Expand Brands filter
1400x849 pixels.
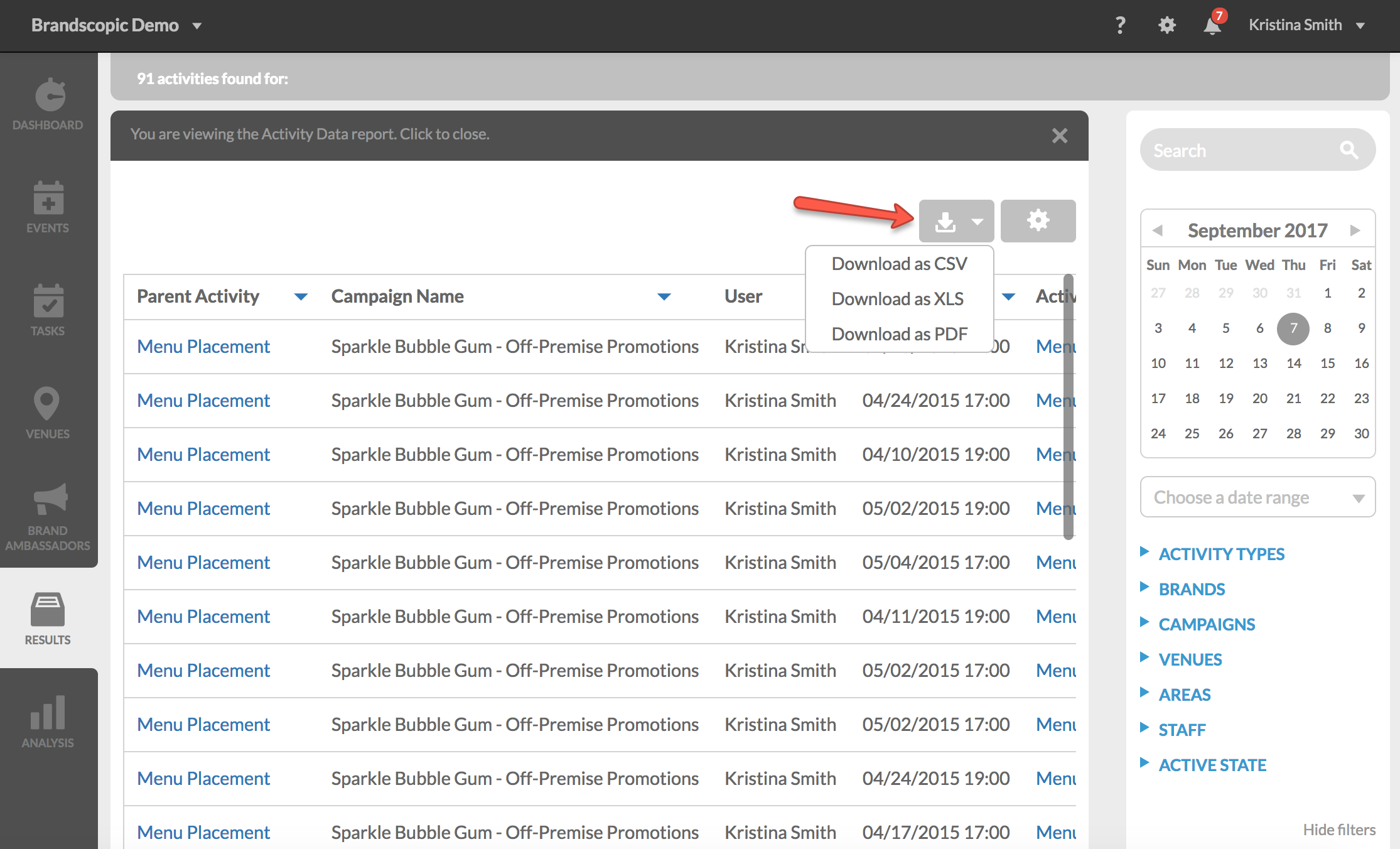click(x=1192, y=589)
